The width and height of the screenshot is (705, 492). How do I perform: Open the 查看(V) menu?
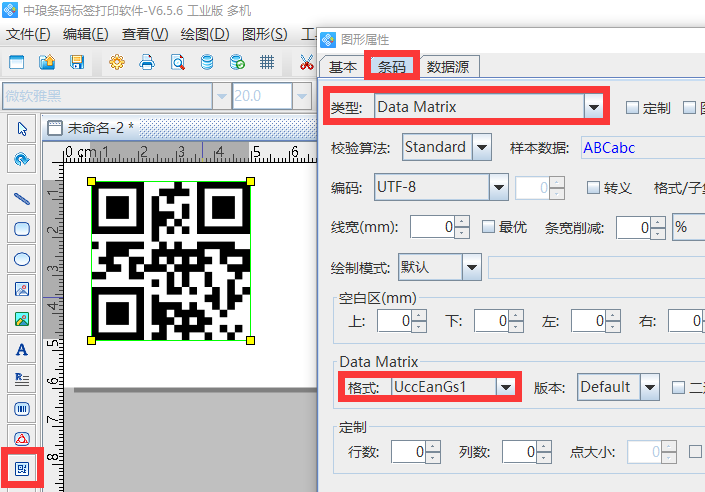pos(145,34)
